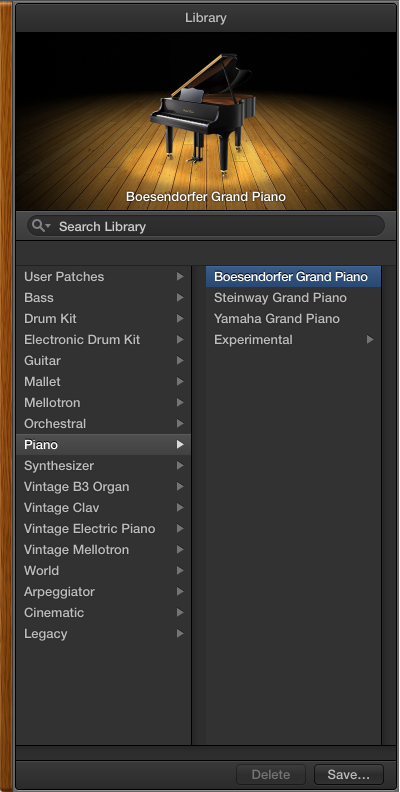The image size is (400, 792).
Task: Expand the Legacy category arrow
Action: [180, 633]
